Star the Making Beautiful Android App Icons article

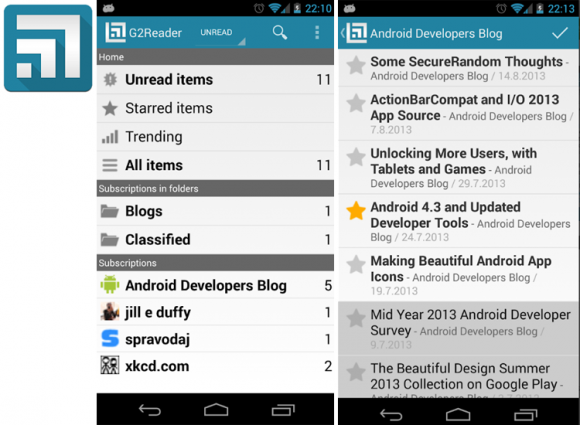coord(356,264)
